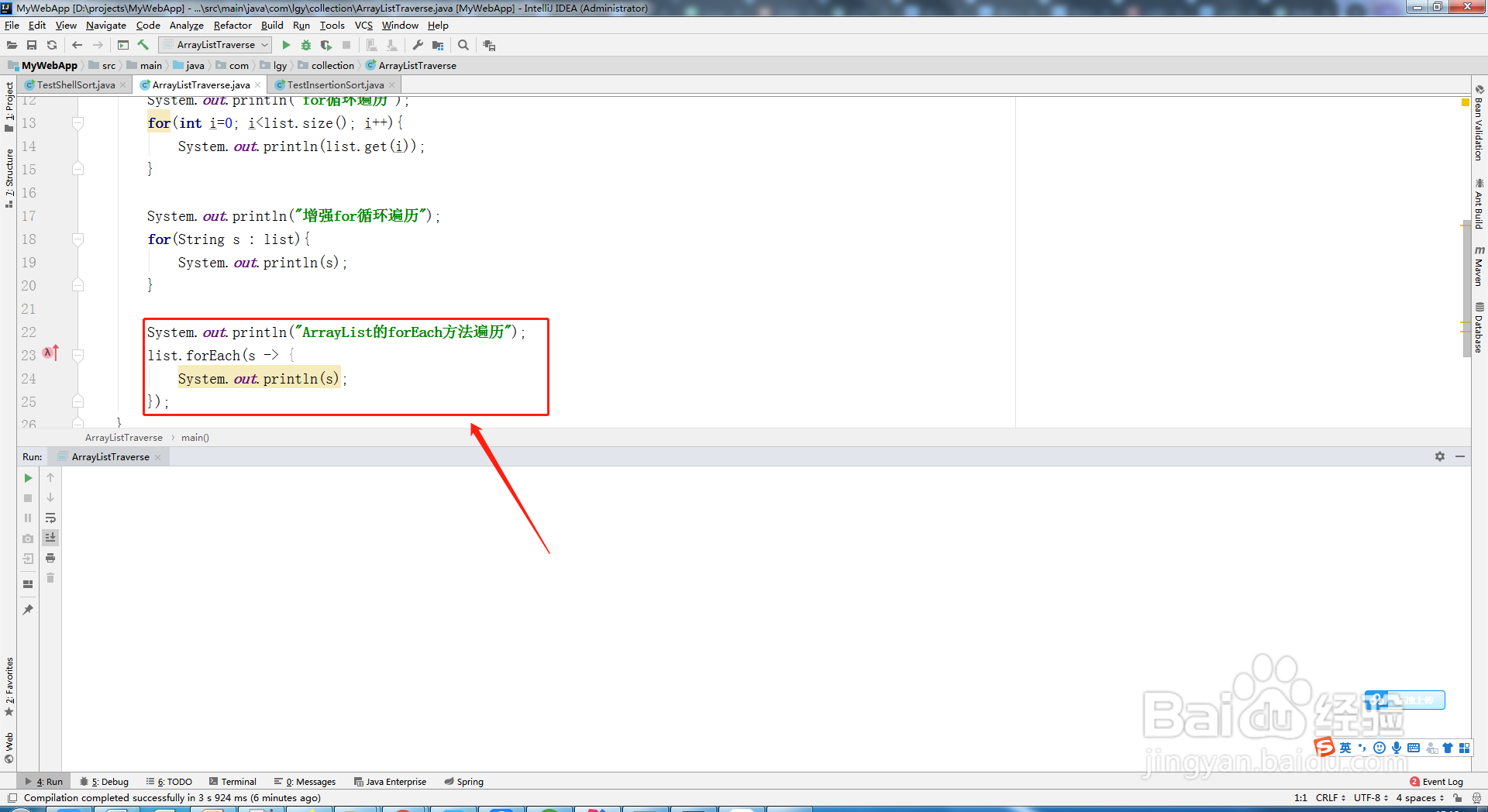Toggle scroll to end in Run console
The width and height of the screenshot is (1488, 812).
click(x=50, y=538)
